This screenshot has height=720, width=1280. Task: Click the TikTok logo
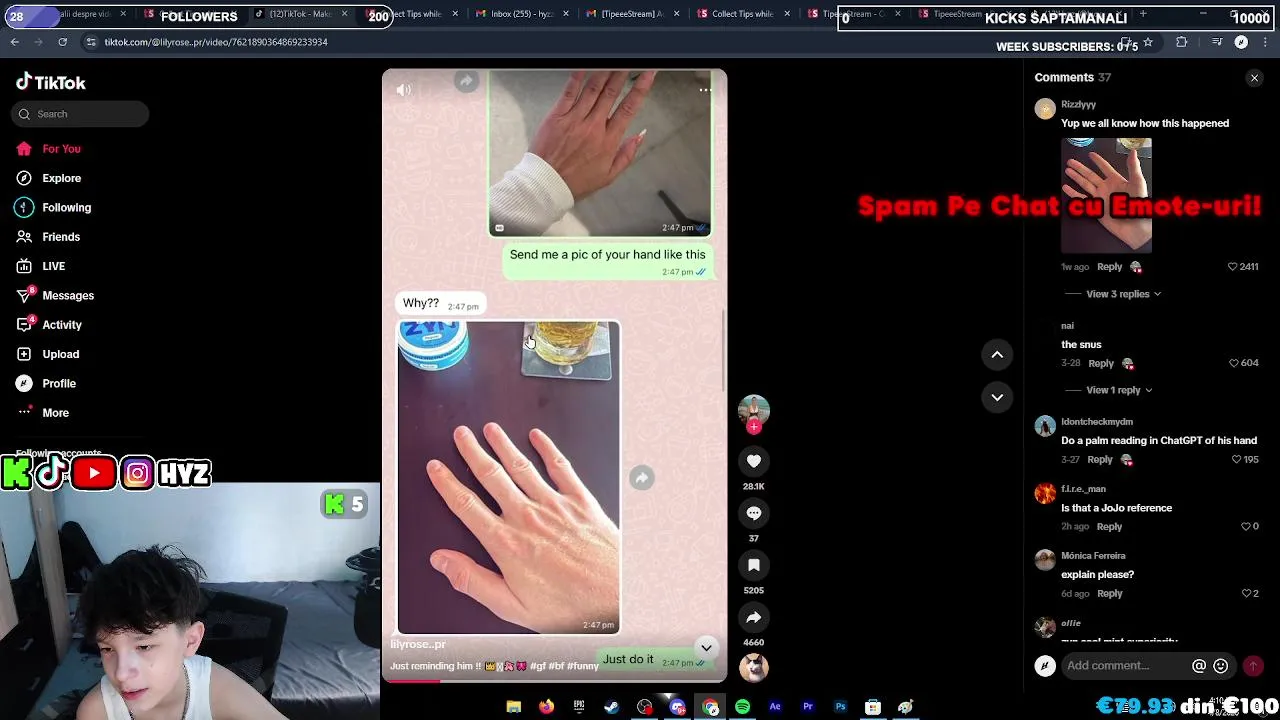[x=51, y=83]
